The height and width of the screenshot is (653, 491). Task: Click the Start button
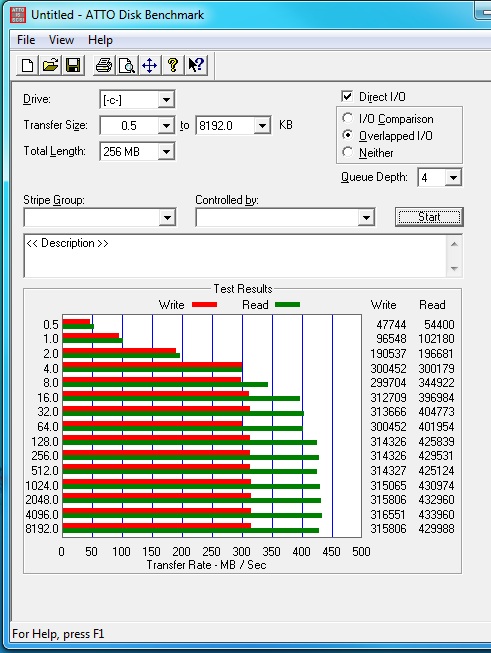click(429, 217)
